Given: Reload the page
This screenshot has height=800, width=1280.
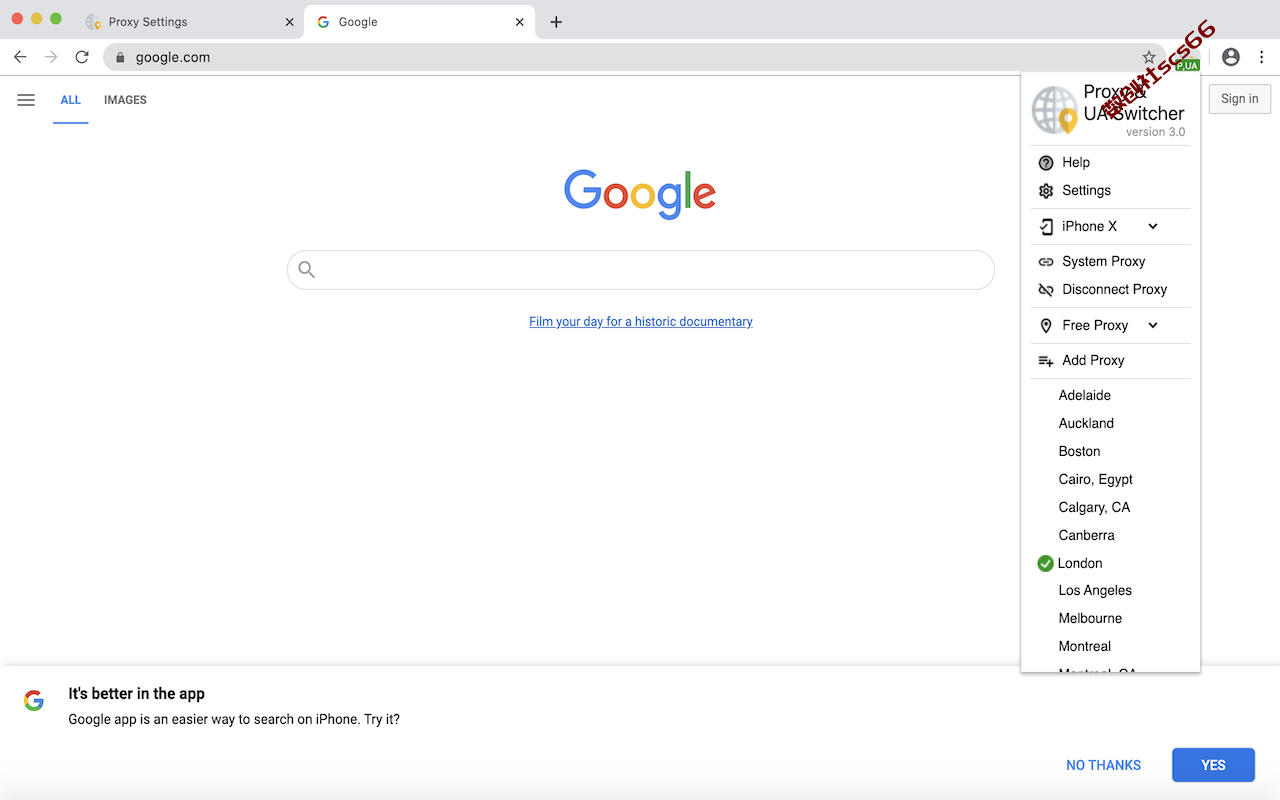Looking at the screenshot, I should 82,57.
